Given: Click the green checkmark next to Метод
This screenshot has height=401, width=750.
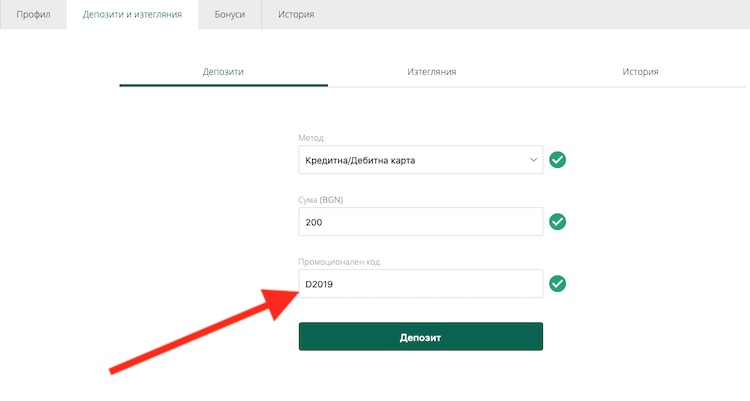Looking at the screenshot, I should tap(557, 160).
